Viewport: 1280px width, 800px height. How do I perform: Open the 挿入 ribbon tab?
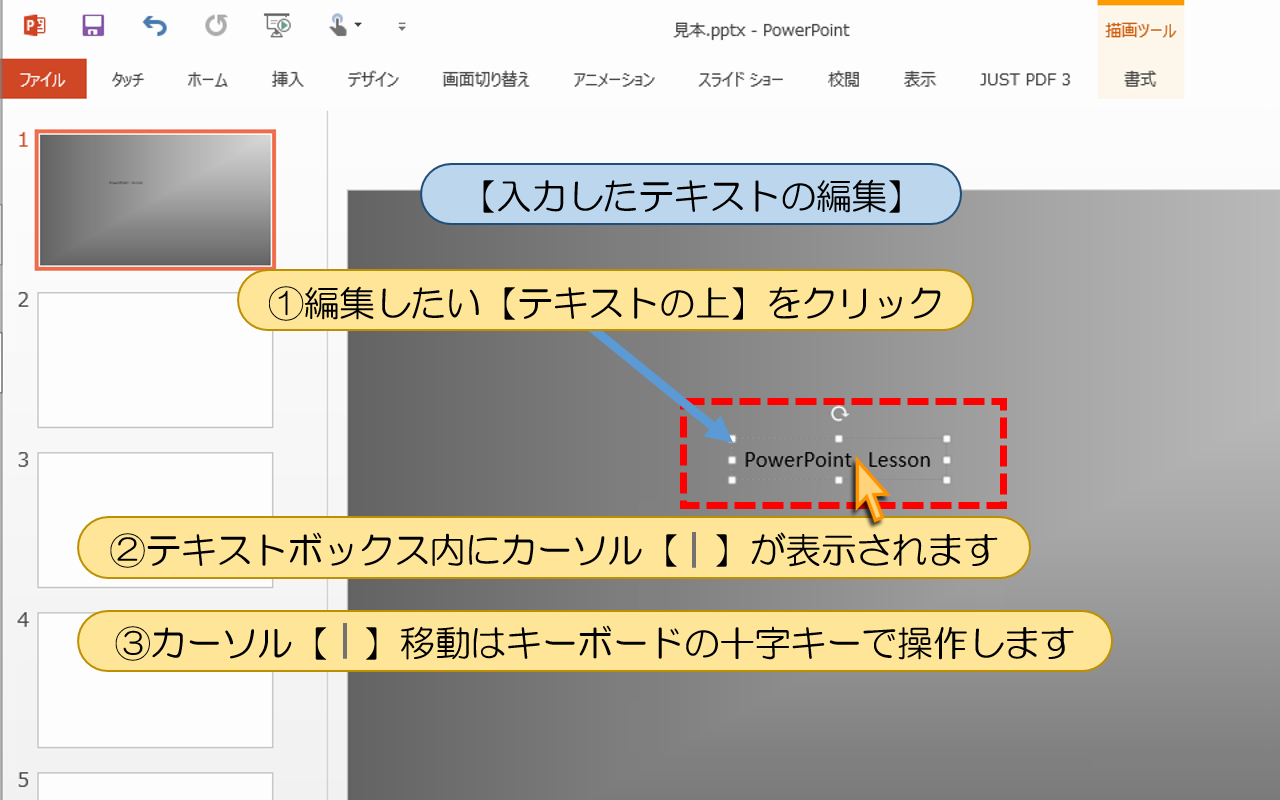287,80
